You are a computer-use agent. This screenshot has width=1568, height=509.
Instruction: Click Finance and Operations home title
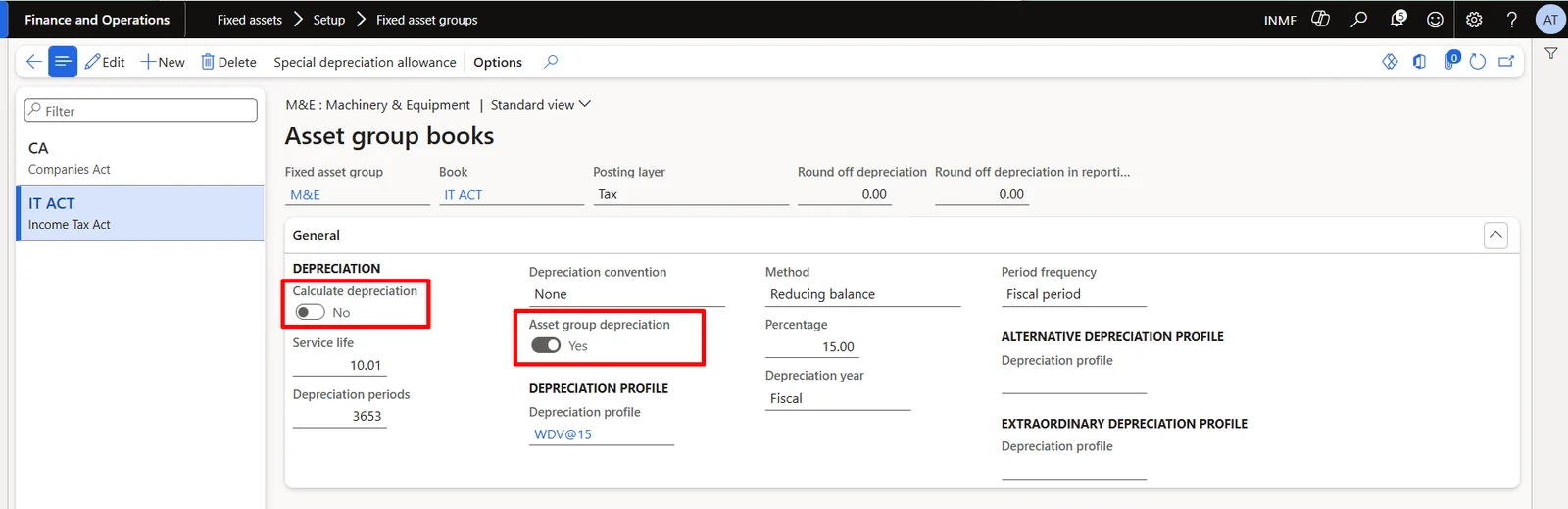[97, 20]
